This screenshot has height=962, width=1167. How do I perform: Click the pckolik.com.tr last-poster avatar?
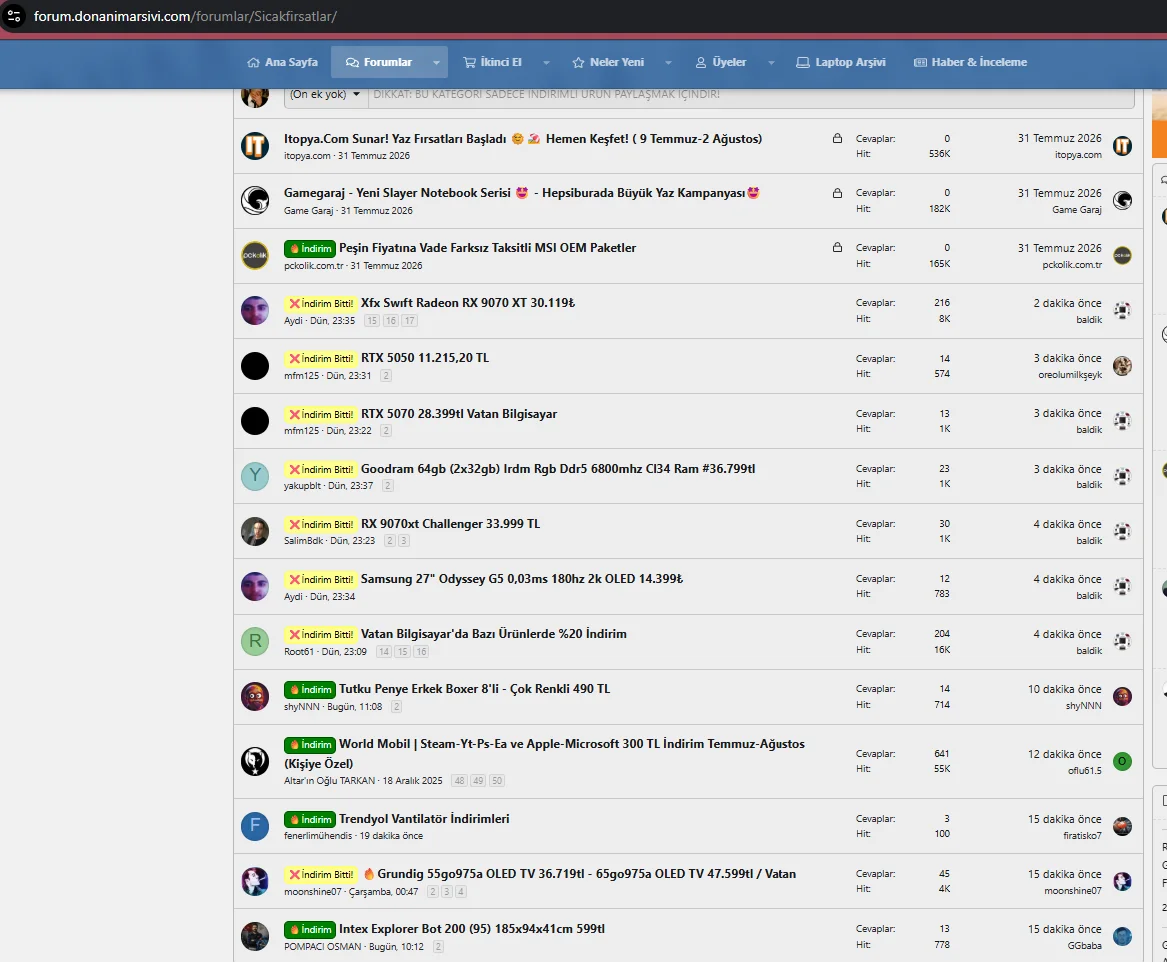click(x=1122, y=256)
